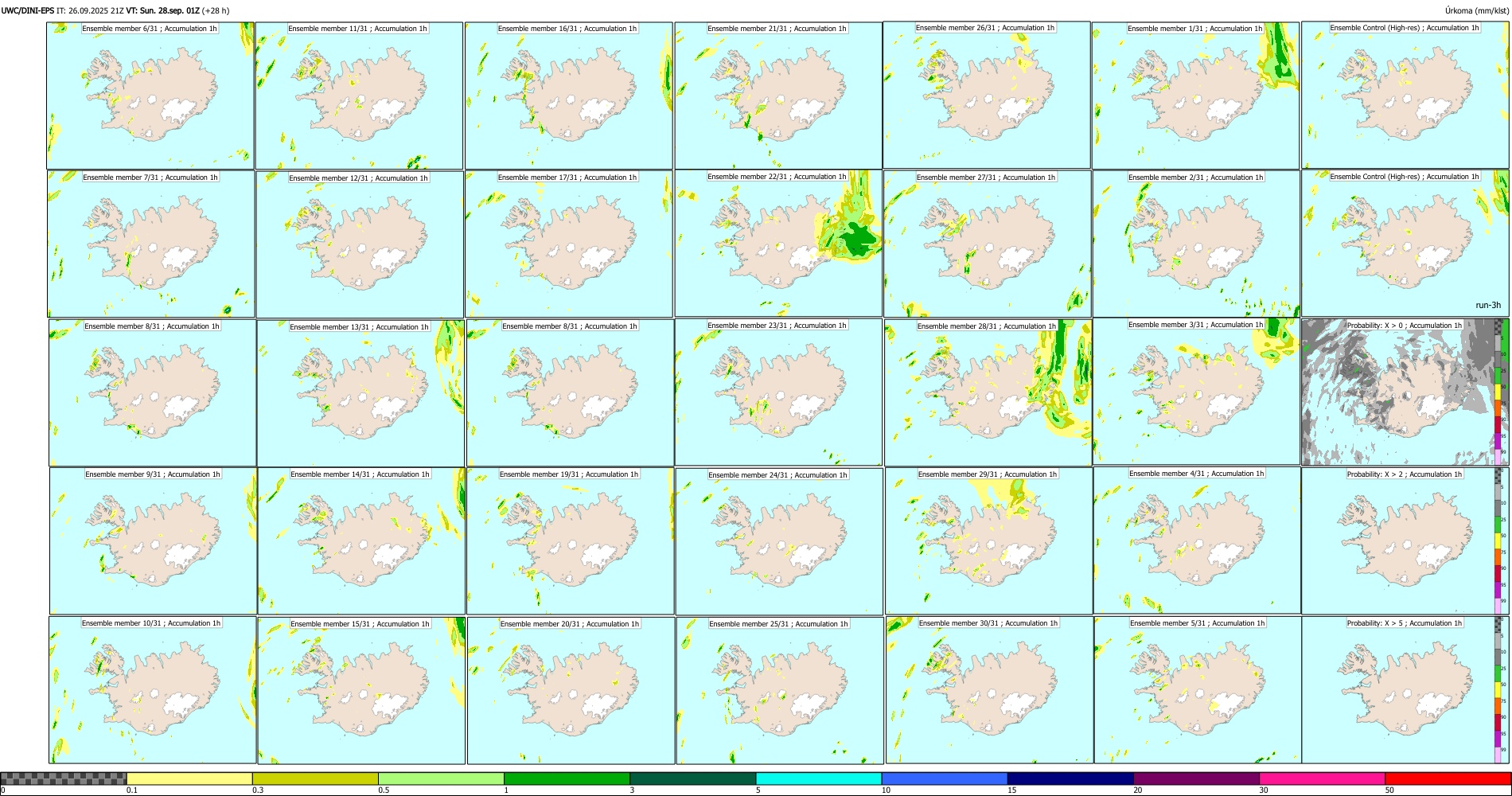
Task: Pick the purple 20–30 legend swatch
Action: [1196, 778]
